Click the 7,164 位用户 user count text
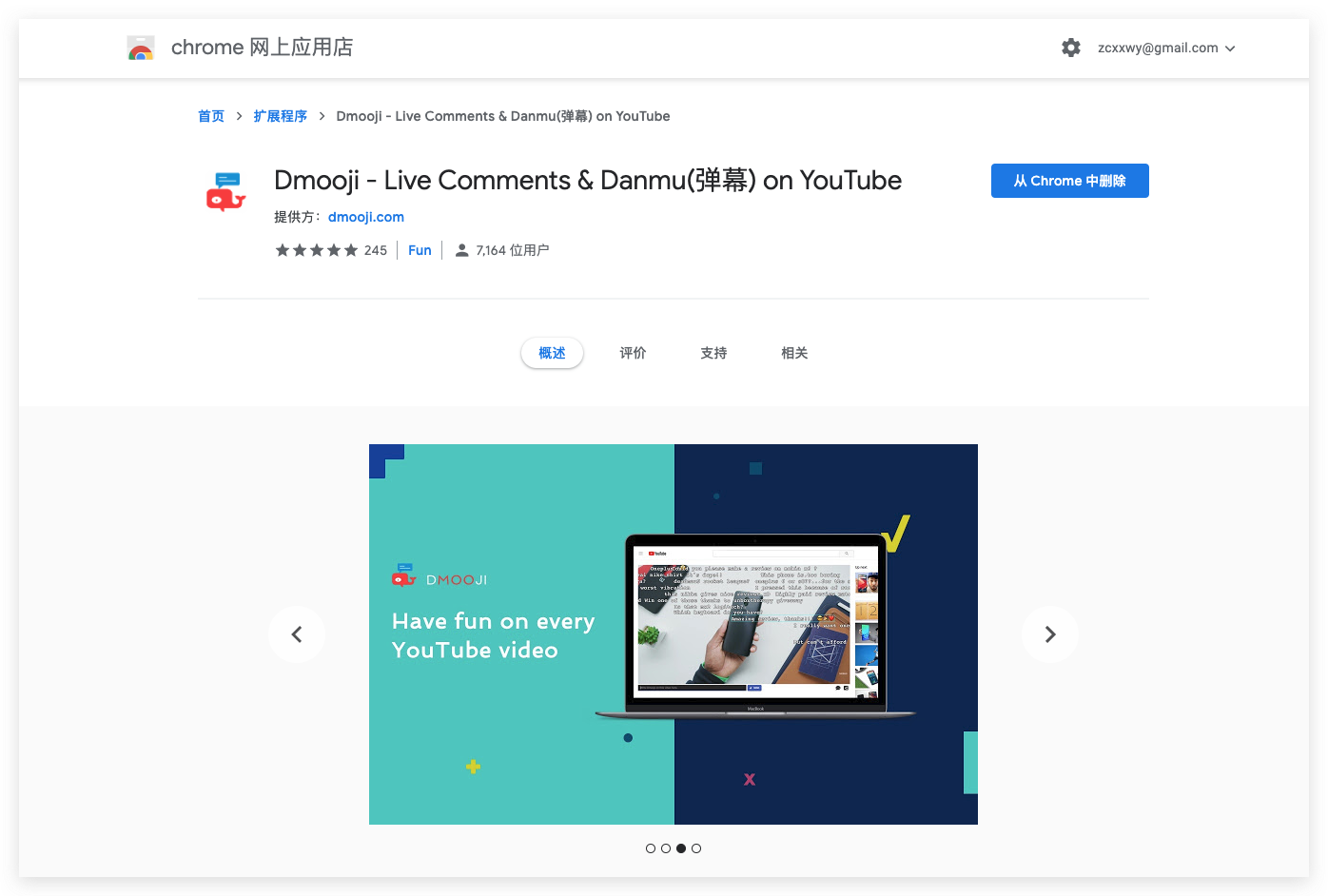The width and height of the screenshot is (1328, 896). point(513,250)
